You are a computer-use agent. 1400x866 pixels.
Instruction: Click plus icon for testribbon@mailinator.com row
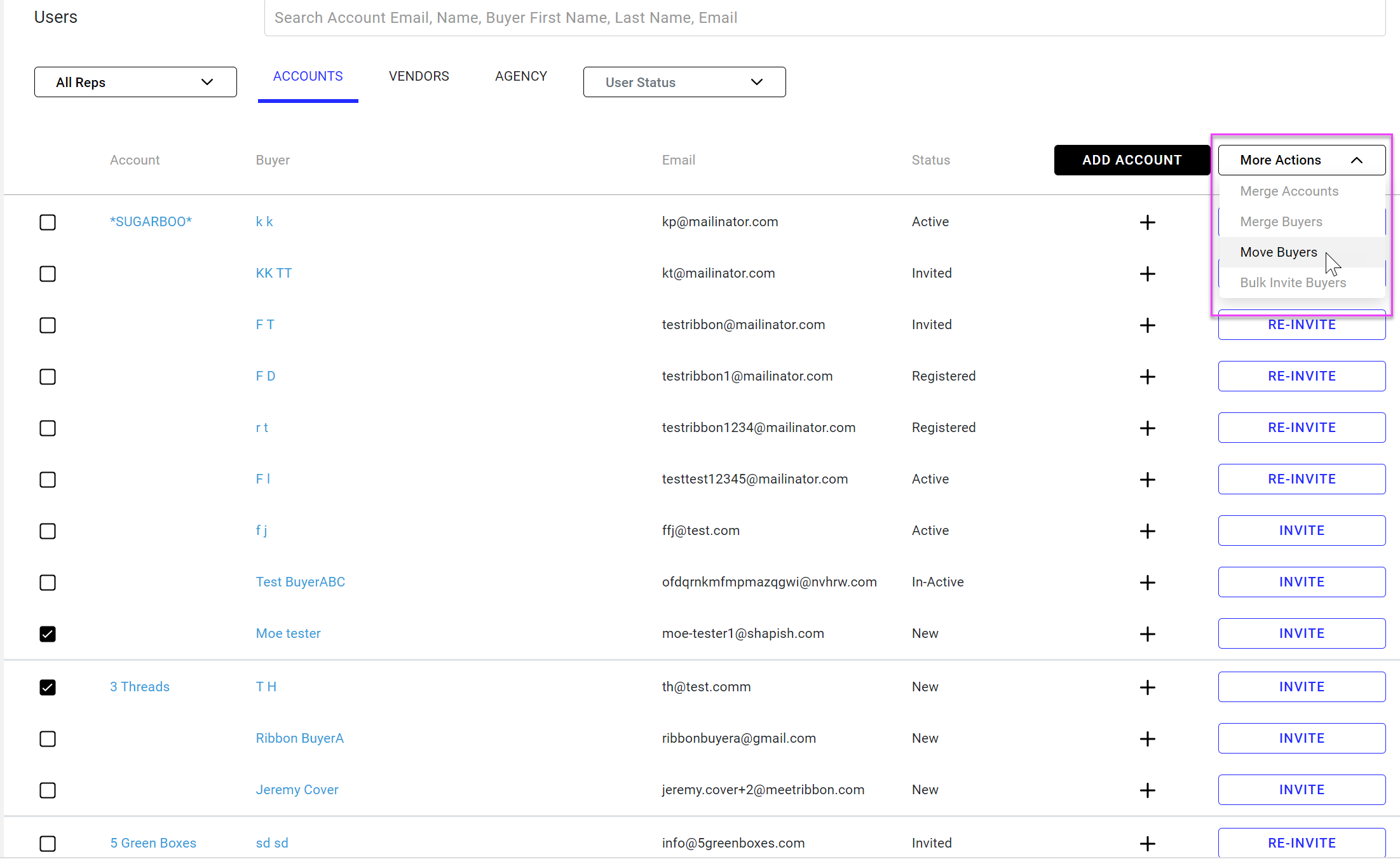[1147, 325]
